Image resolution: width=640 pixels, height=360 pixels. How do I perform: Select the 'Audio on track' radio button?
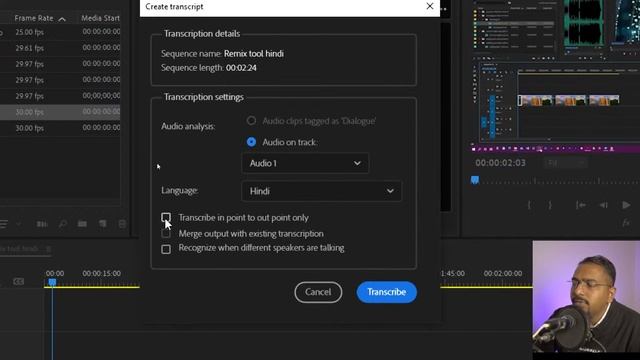click(x=251, y=142)
